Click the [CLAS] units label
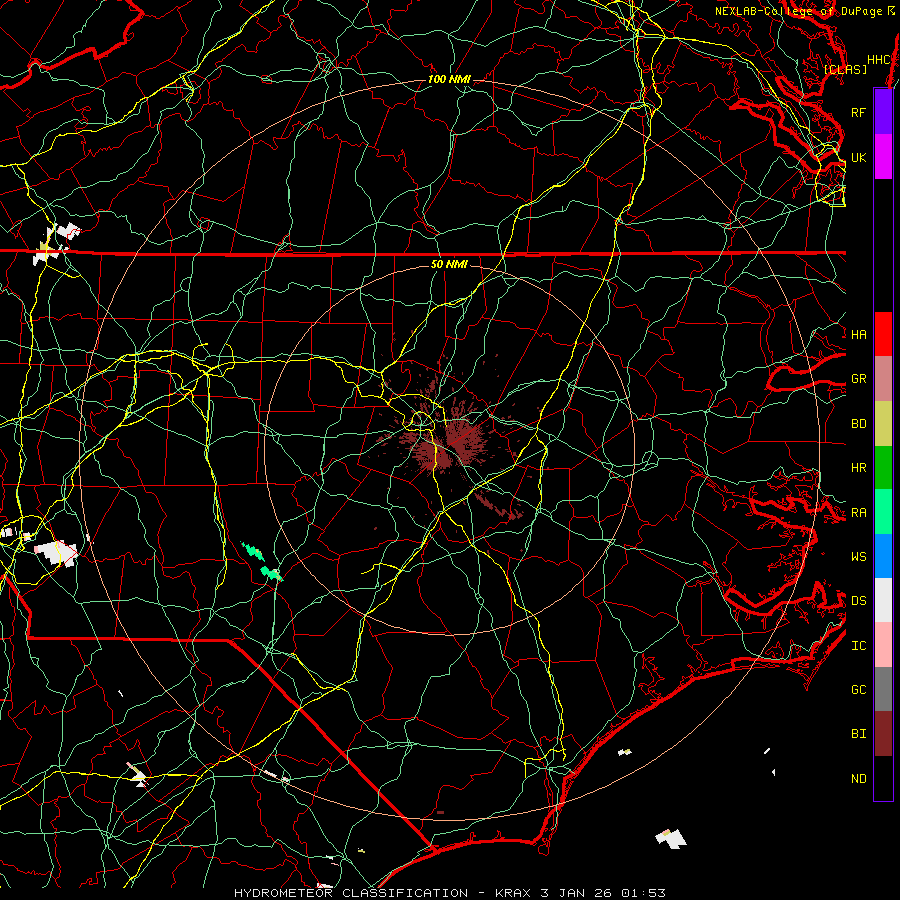 point(845,69)
